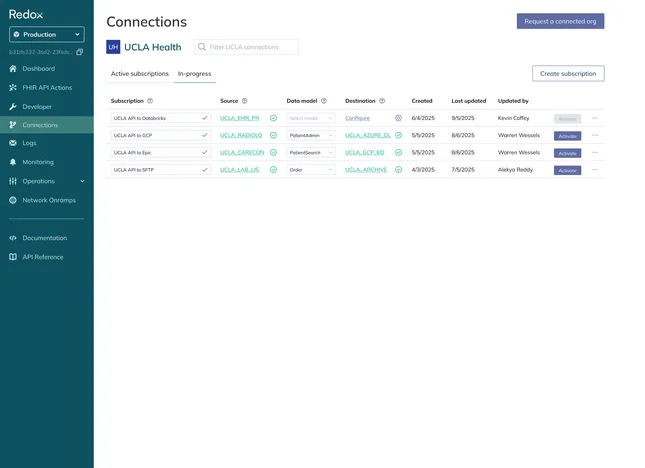
Task: Open Documentation link in sidebar
Action: click(x=44, y=238)
